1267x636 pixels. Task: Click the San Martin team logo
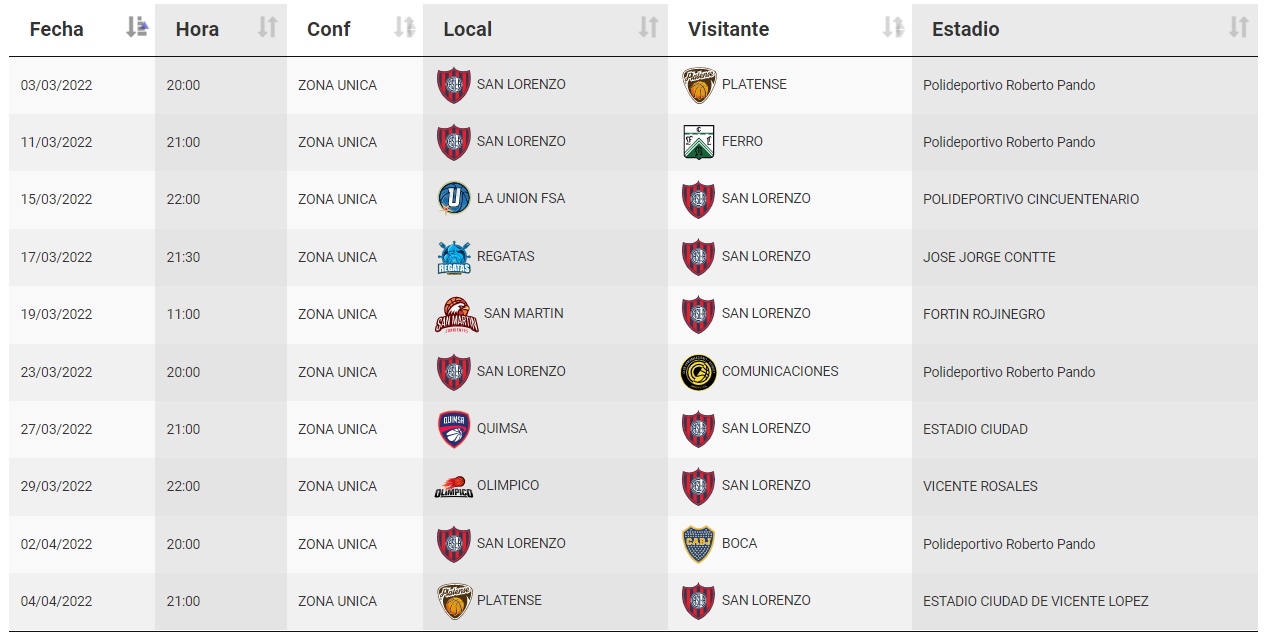click(457, 314)
